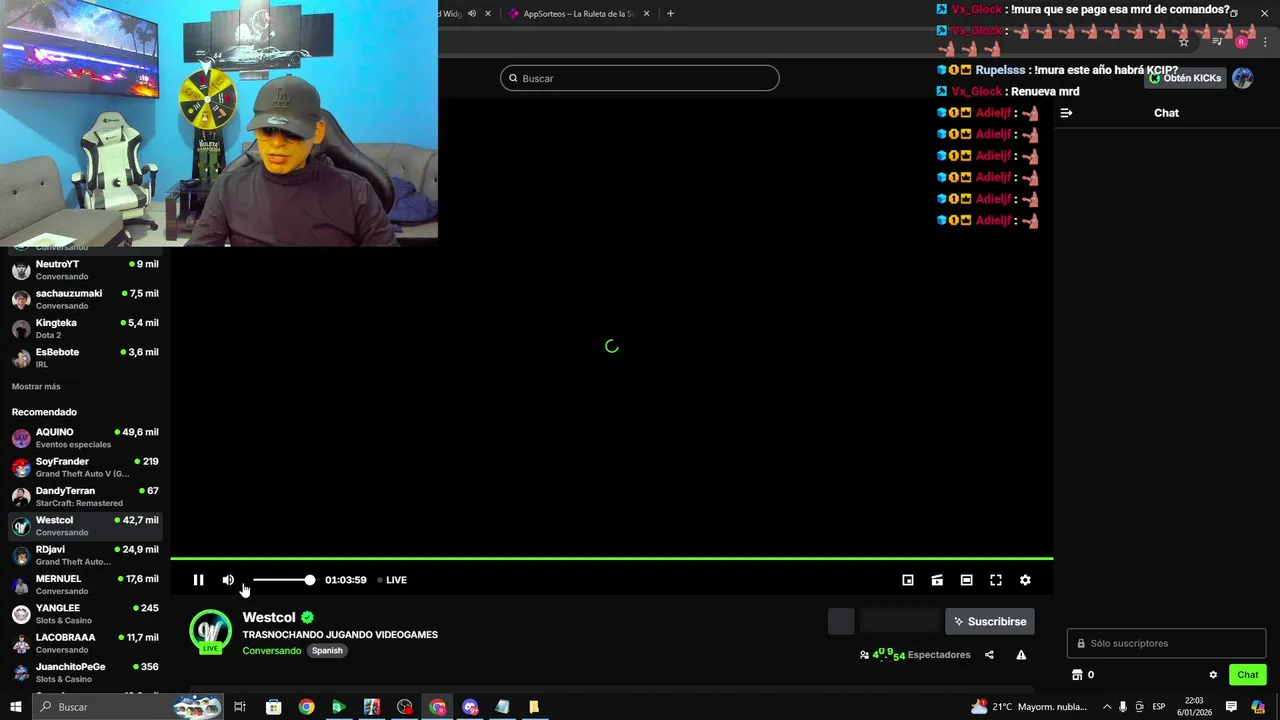Open SoyFrander recommended channel
The height and width of the screenshot is (720, 1280).
click(x=85, y=467)
